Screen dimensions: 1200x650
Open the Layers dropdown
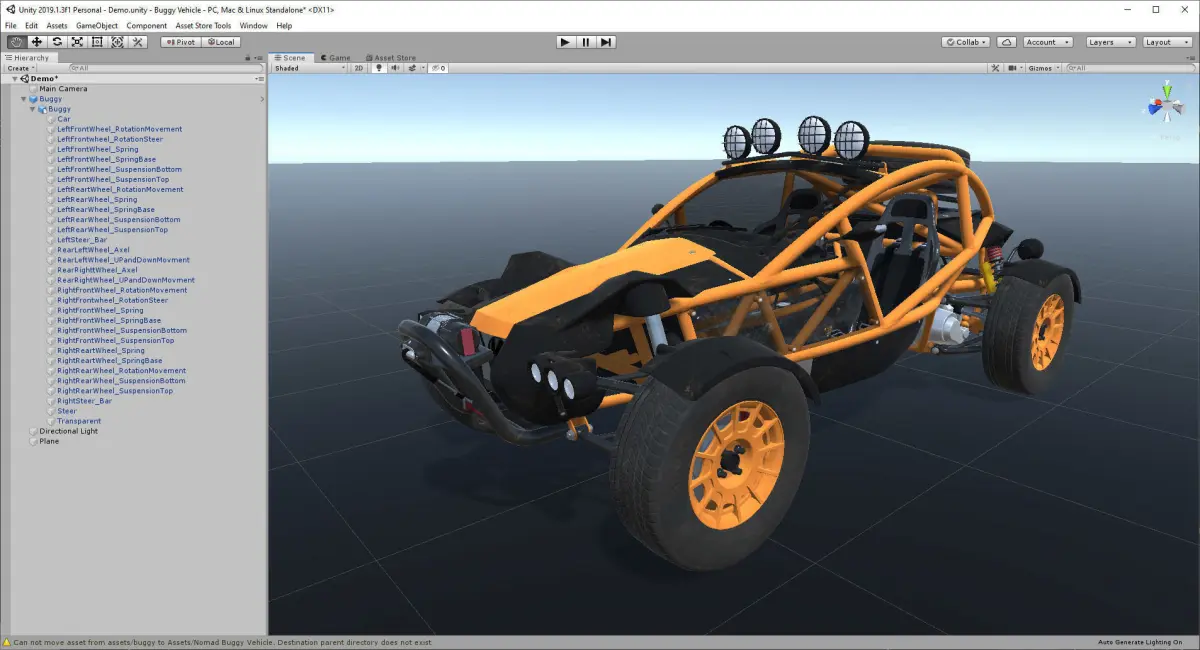pos(1111,42)
